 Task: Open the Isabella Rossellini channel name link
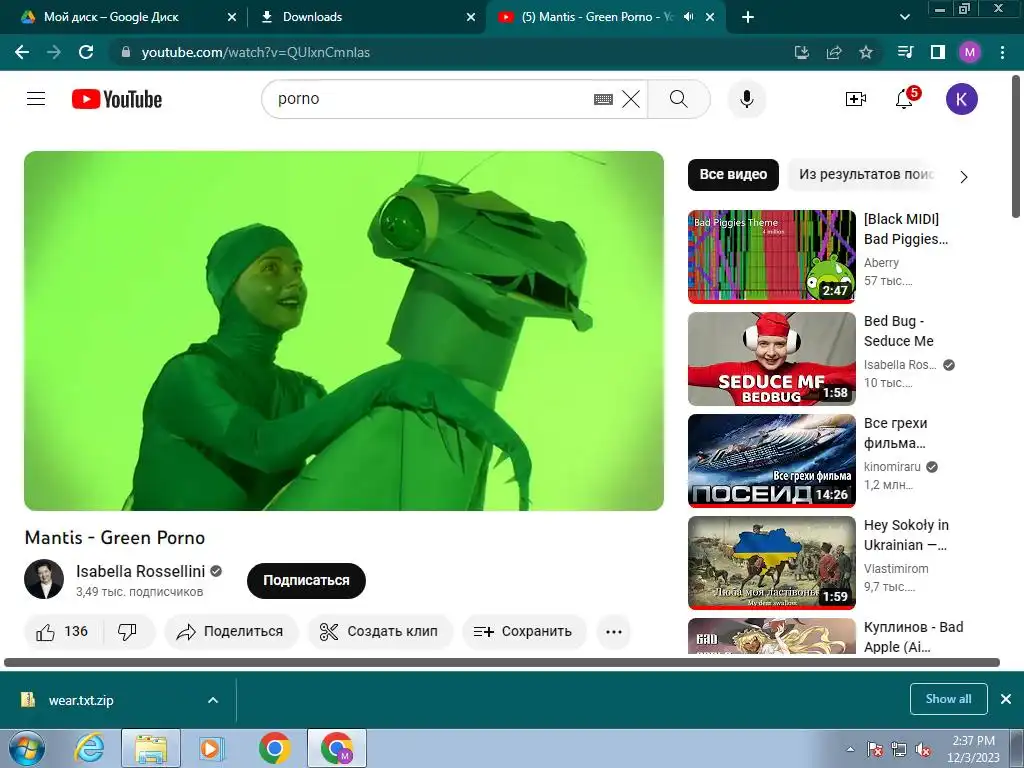pos(140,571)
